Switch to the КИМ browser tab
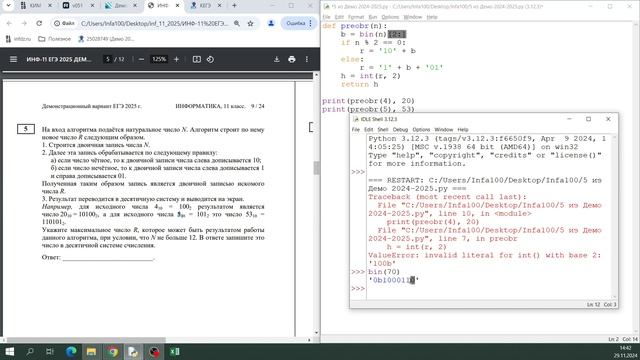The width and height of the screenshot is (640, 360). [36, 6]
